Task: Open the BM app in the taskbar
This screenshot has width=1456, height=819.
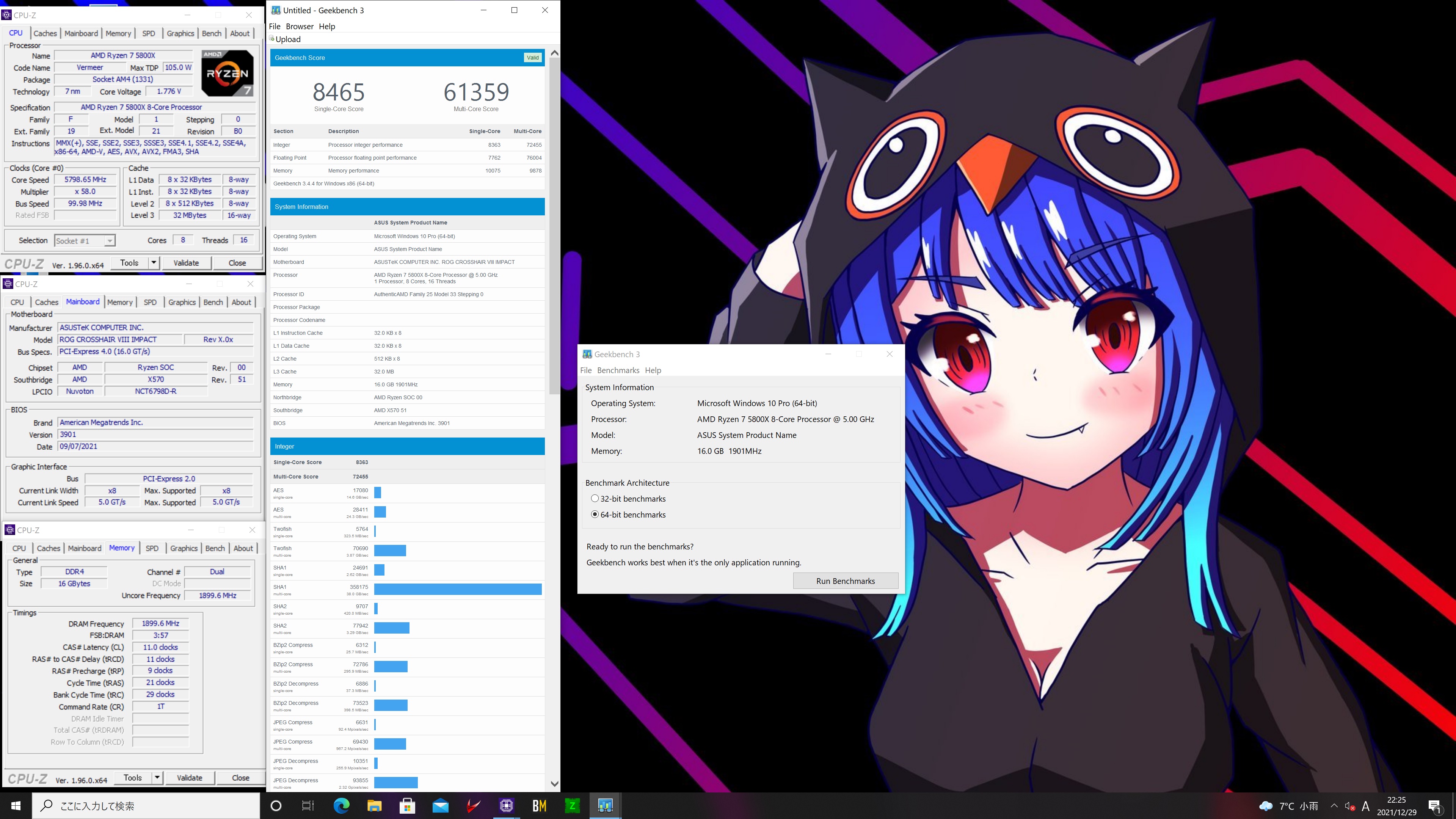Action: click(x=539, y=805)
